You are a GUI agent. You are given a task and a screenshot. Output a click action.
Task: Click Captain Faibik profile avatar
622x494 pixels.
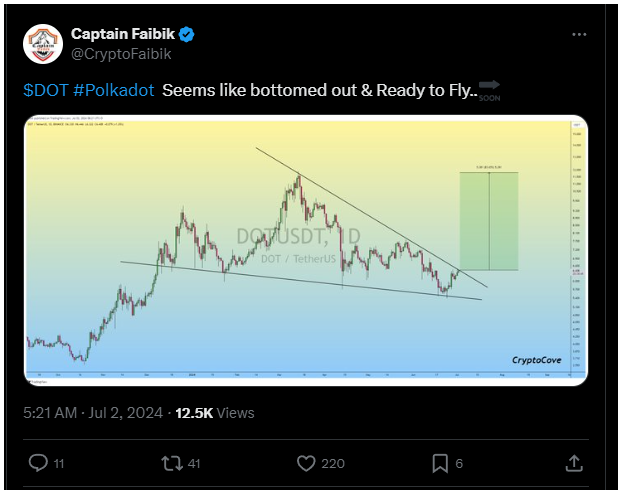(x=43, y=44)
